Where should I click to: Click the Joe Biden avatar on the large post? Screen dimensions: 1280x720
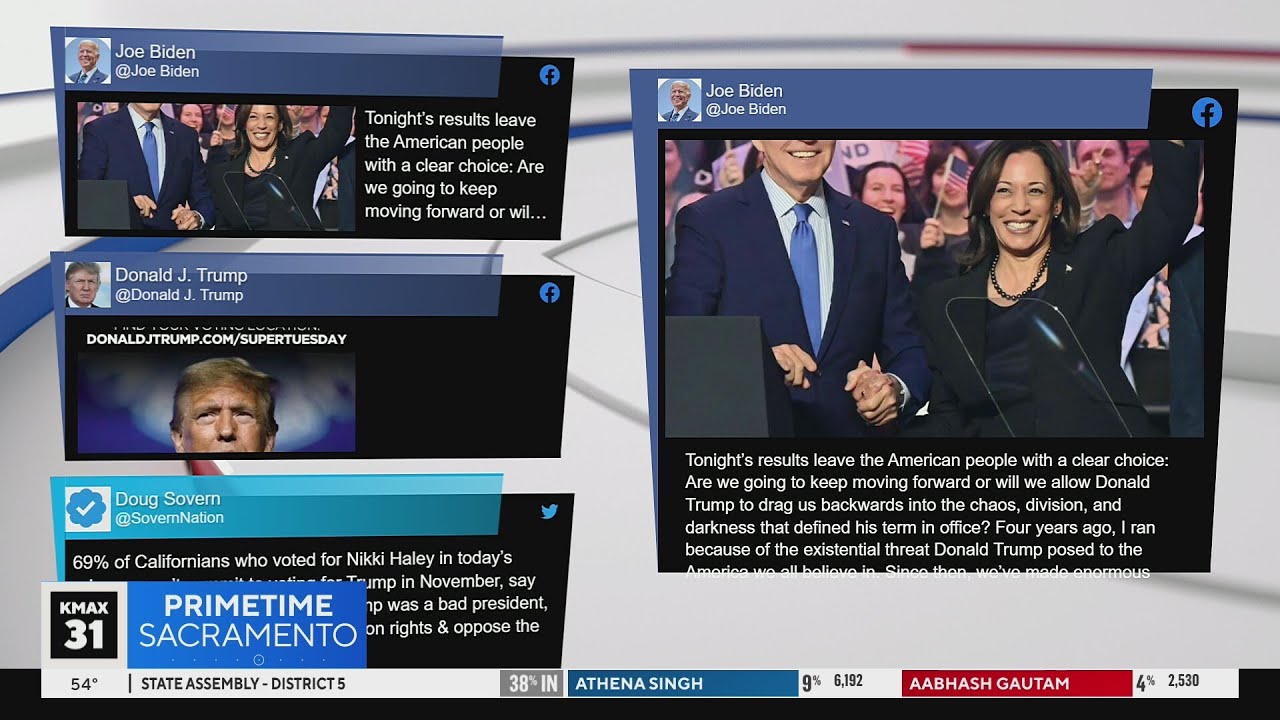coord(679,100)
